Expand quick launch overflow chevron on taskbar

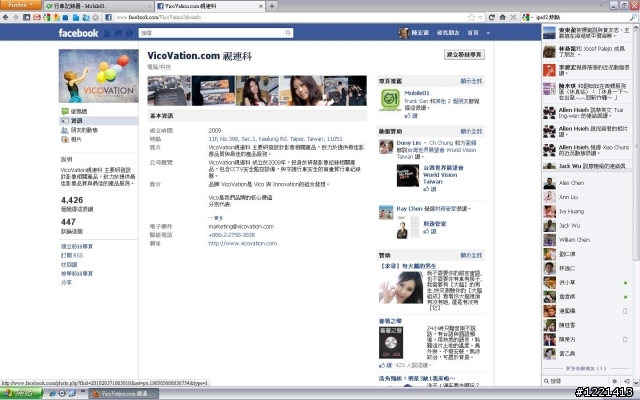coord(82,391)
